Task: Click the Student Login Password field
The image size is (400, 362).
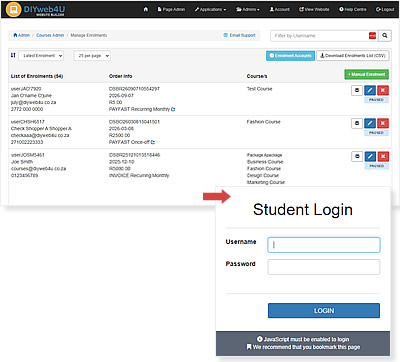Action: 324,267
